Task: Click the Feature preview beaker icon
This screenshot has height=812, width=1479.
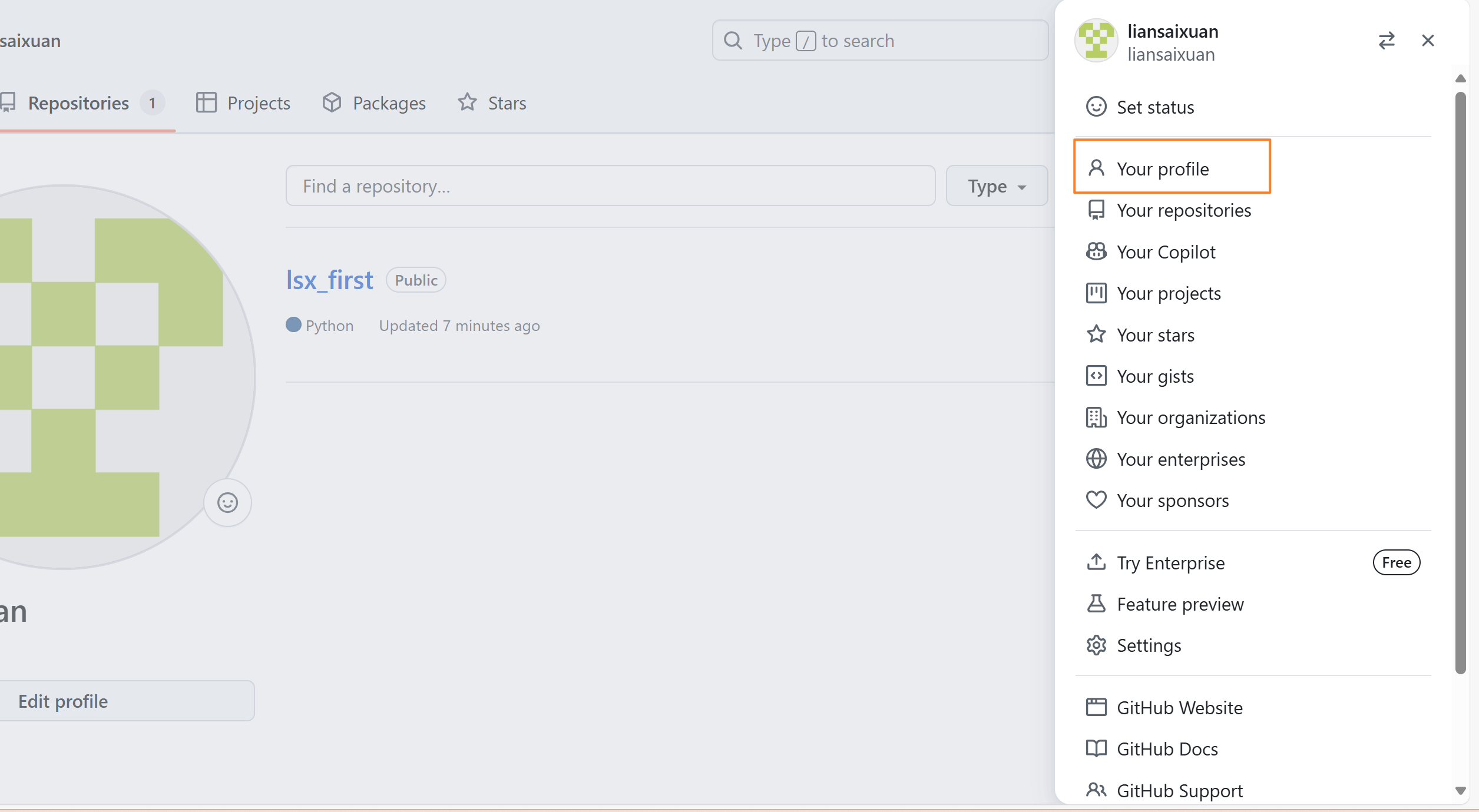Action: click(1096, 604)
